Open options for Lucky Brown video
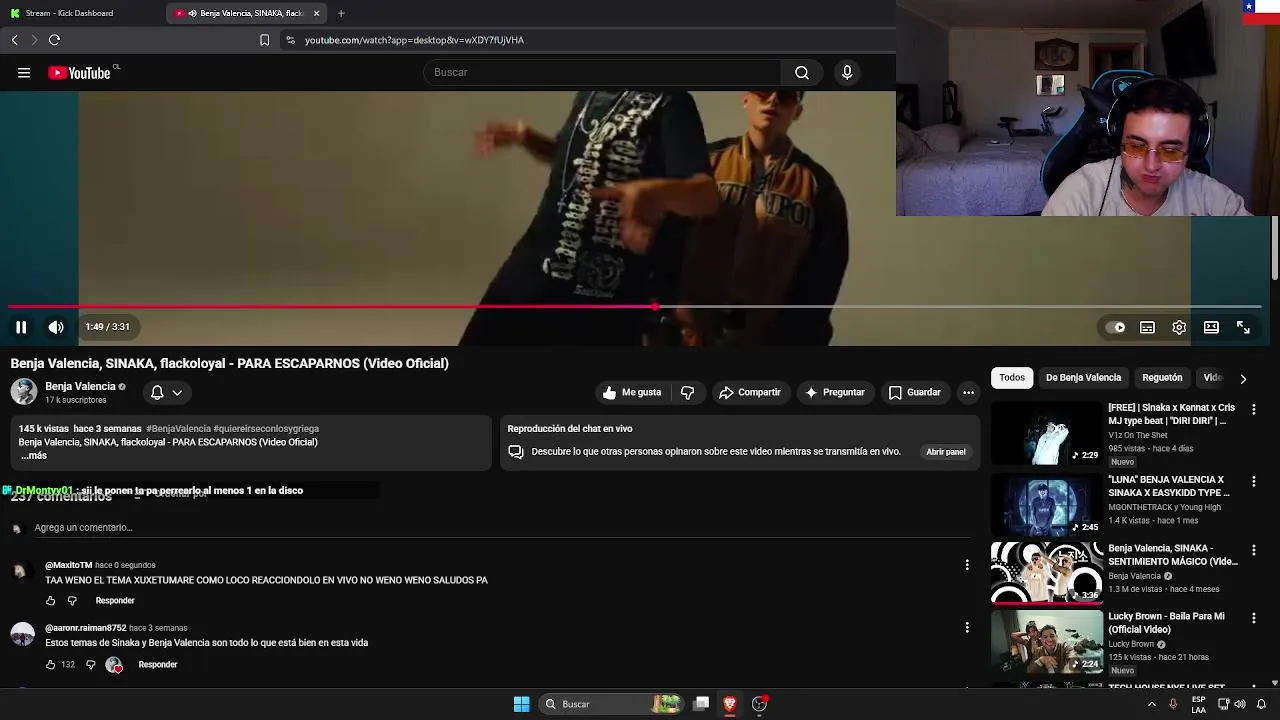This screenshot has width=1280, height=720. 1254,619
